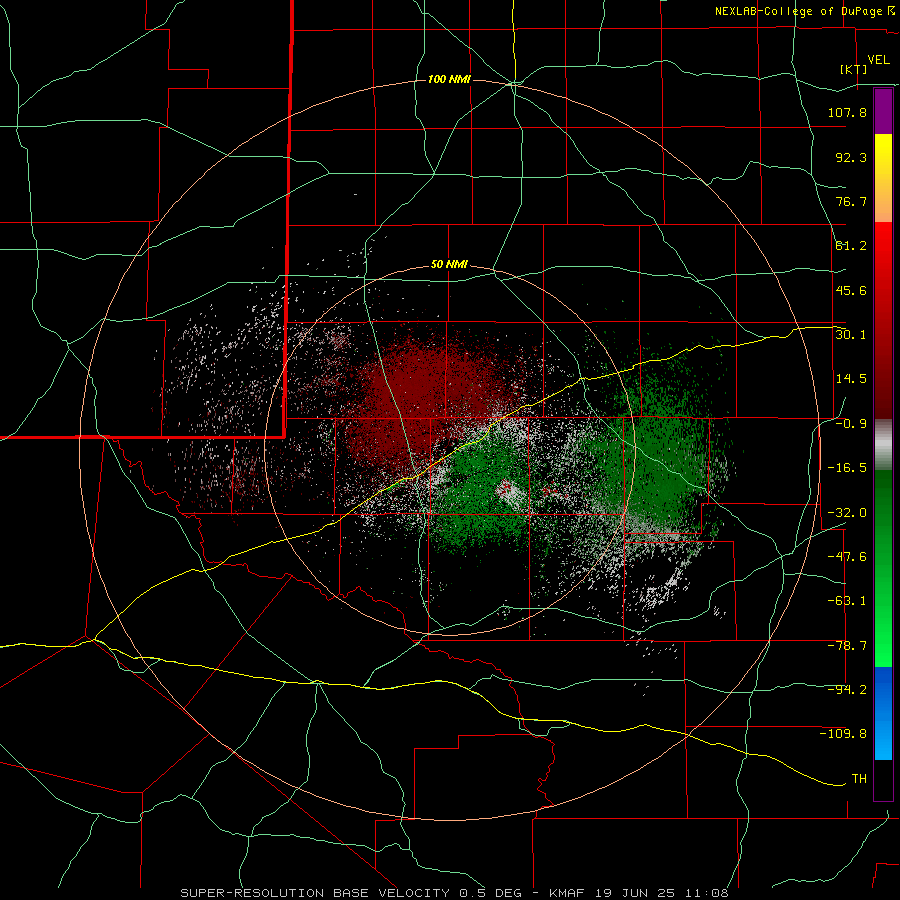
Task: Click the 14.5 velocity scale value
Action: (851, 379)
